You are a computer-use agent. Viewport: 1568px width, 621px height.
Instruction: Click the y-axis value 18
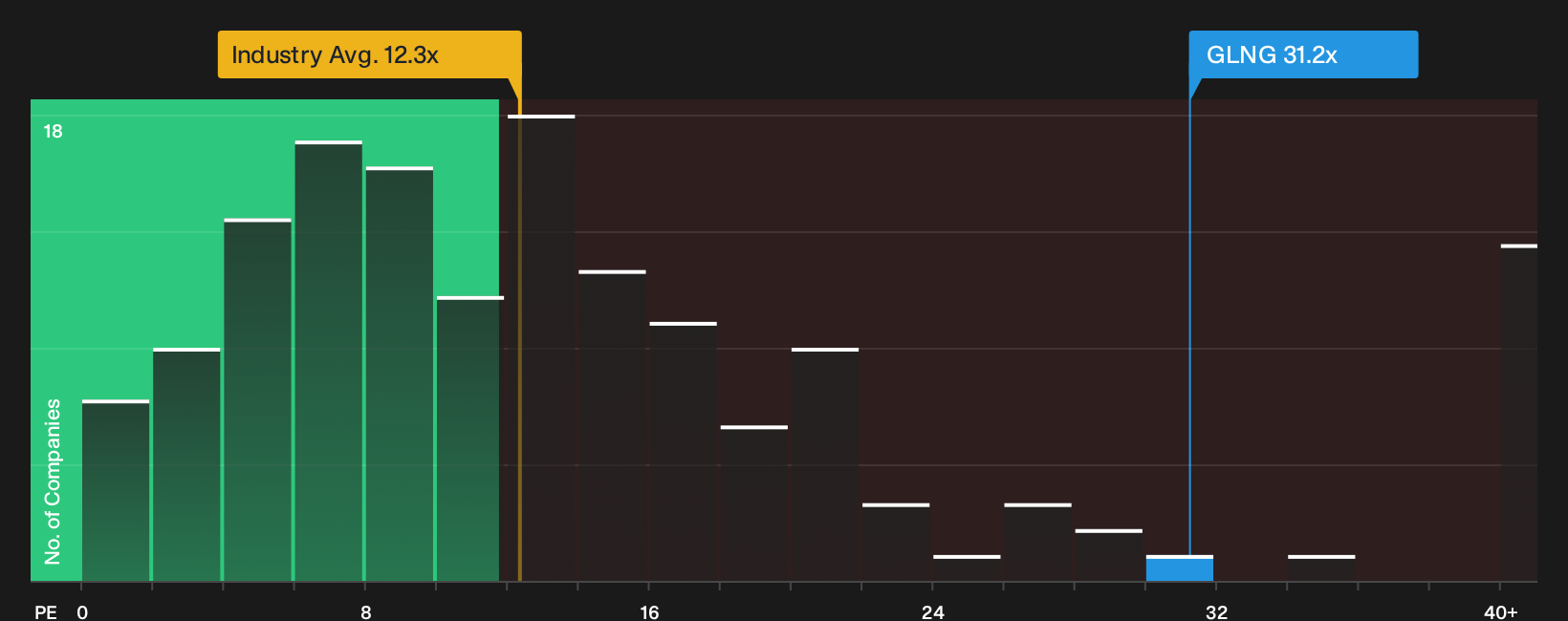click(53, 131)
